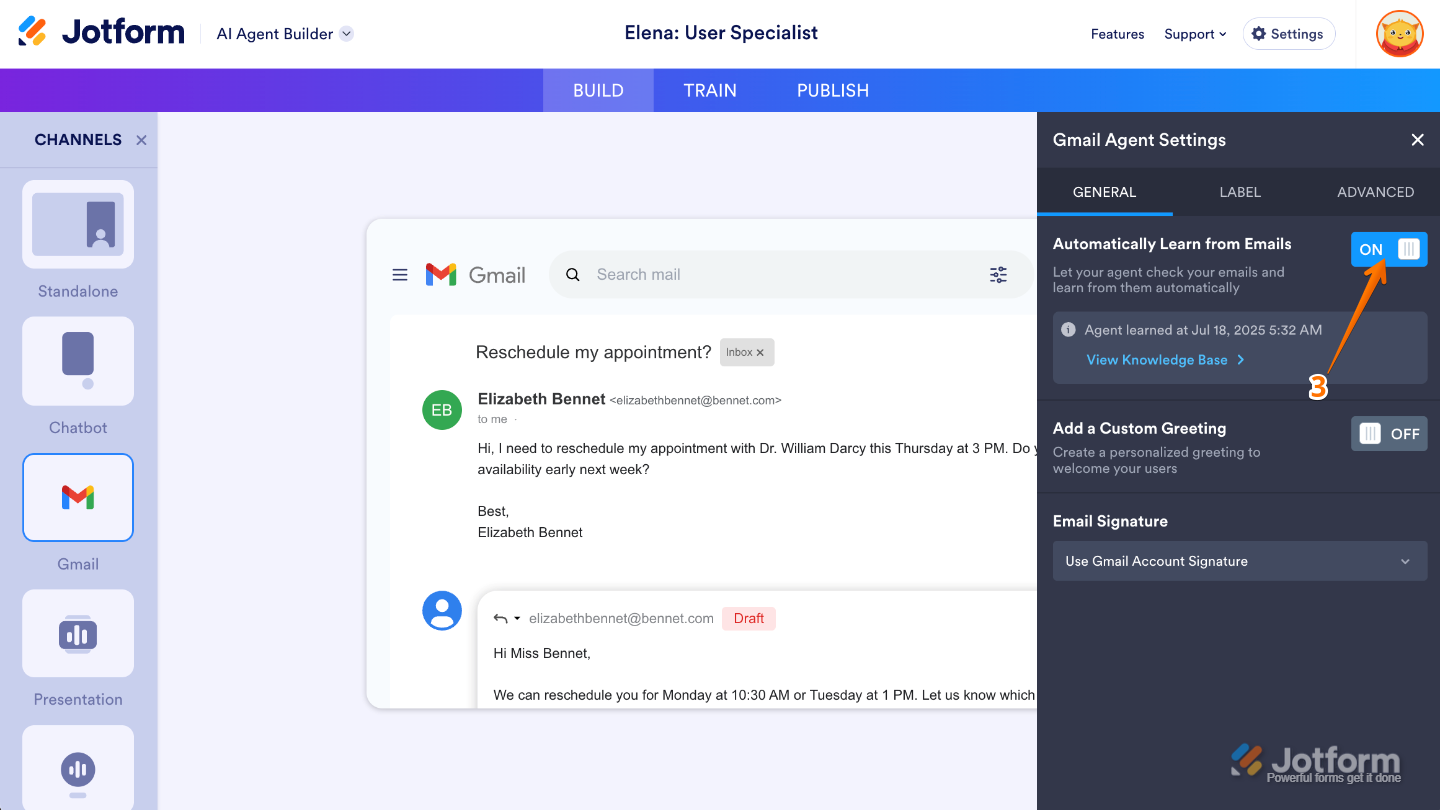The width and height of the screenshot is (1440, 810).
Task: Select the Gmail channel icon
Action: 78,497
